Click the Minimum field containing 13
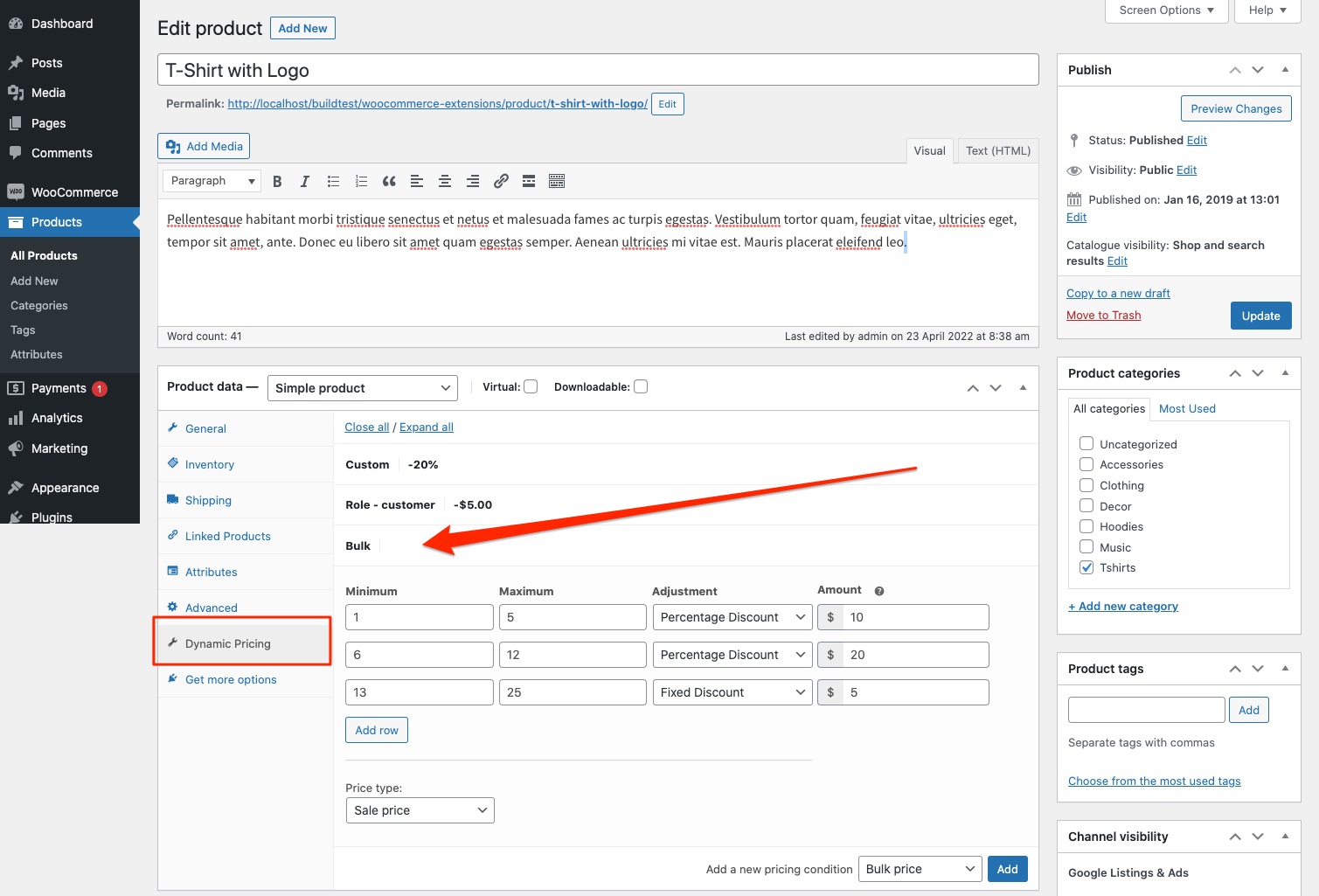This screenshot has width=1319, height=896. click(x=420, y=692)
